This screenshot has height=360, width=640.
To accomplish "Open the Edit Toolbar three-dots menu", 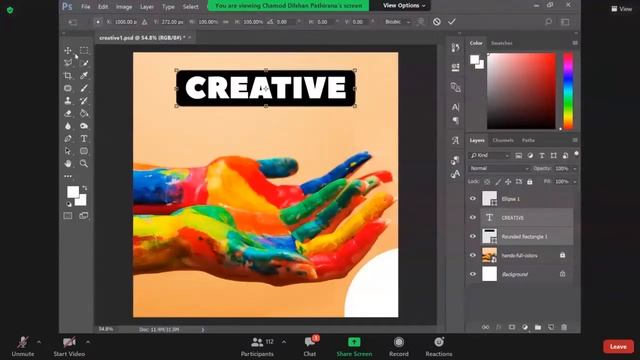I will click(x=68, y=176).
